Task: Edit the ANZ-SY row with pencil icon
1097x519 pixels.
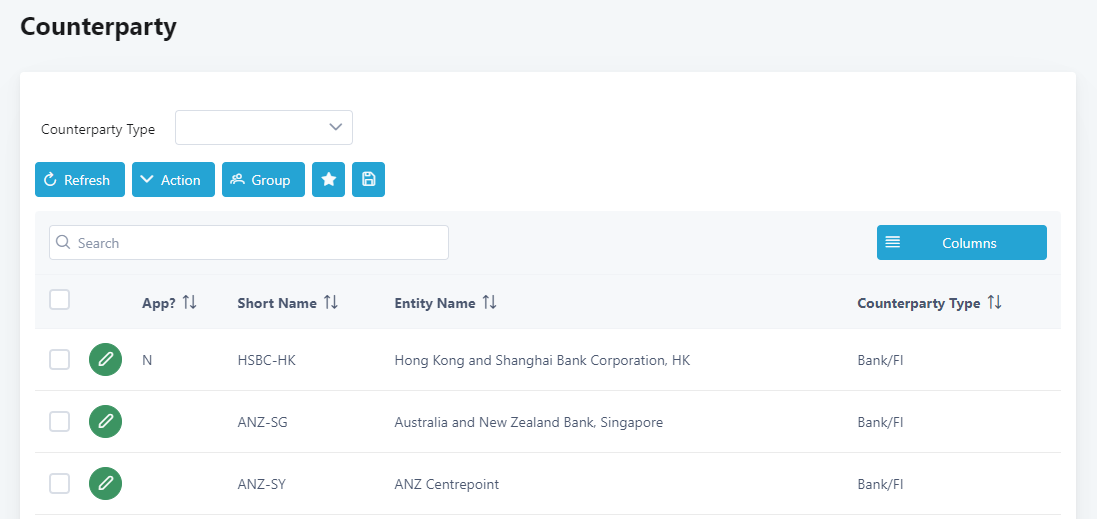Action: pos(105,484)
